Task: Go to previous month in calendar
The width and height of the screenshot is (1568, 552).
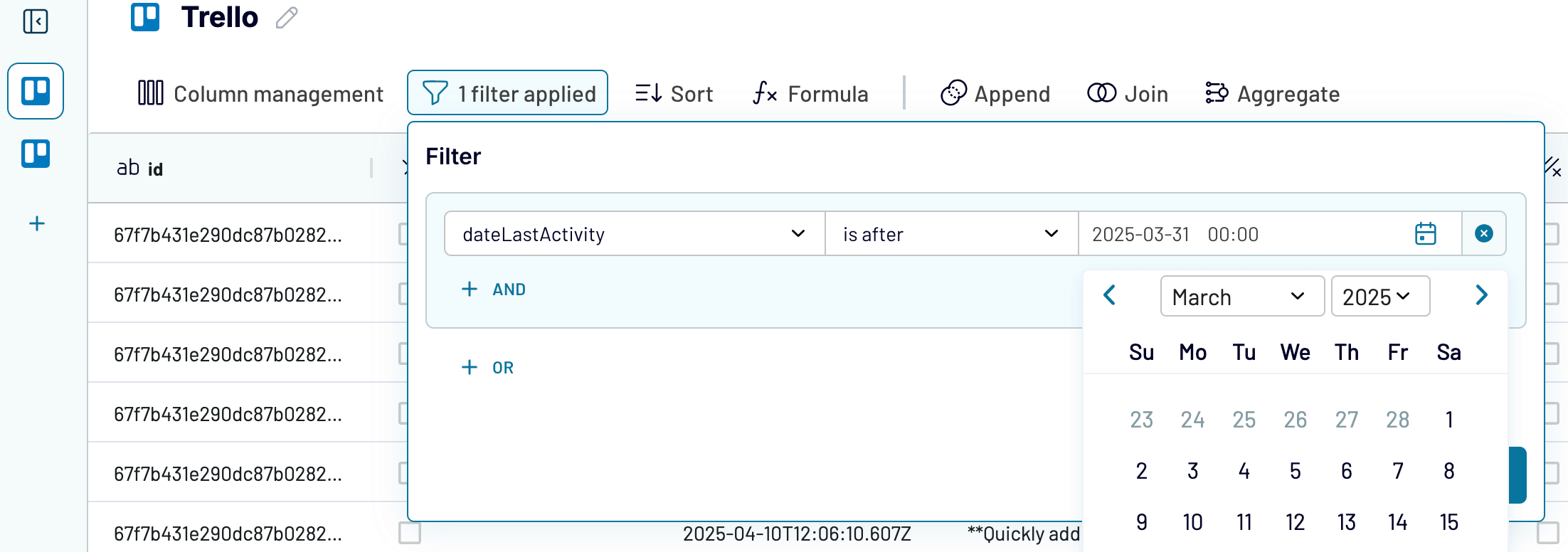Action: (x=1109, y=295)
